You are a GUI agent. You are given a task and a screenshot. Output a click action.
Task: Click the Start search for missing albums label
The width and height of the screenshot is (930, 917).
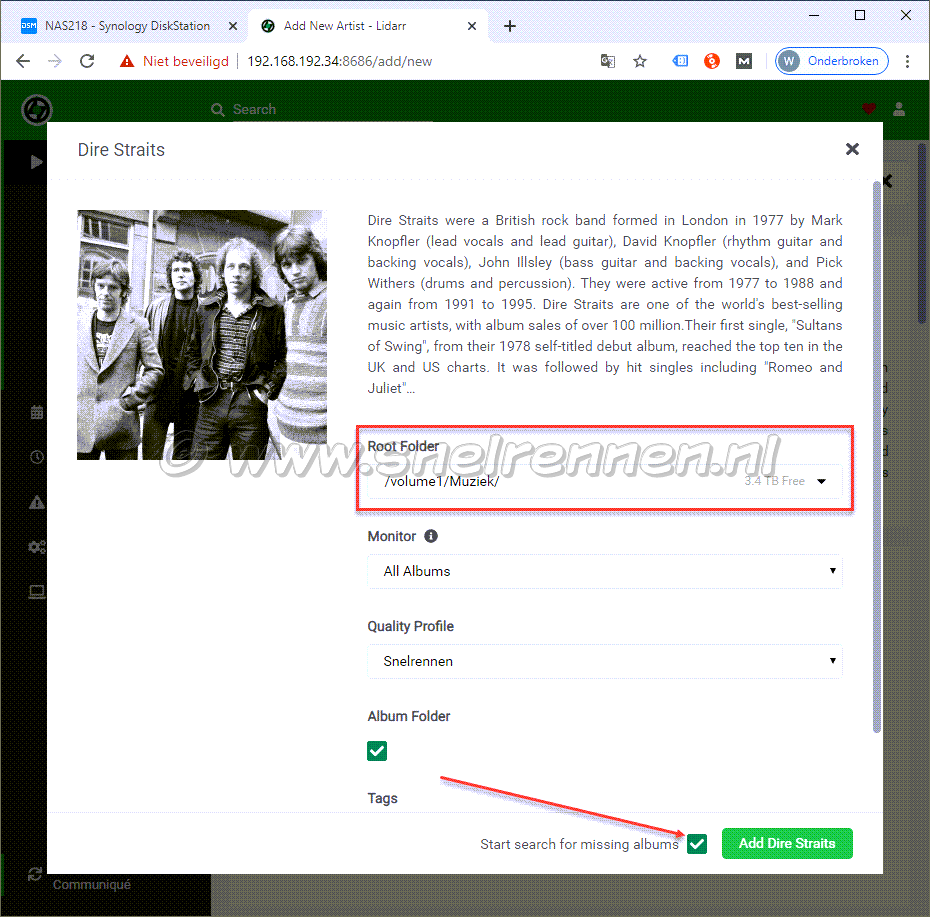tap(579, 844)
